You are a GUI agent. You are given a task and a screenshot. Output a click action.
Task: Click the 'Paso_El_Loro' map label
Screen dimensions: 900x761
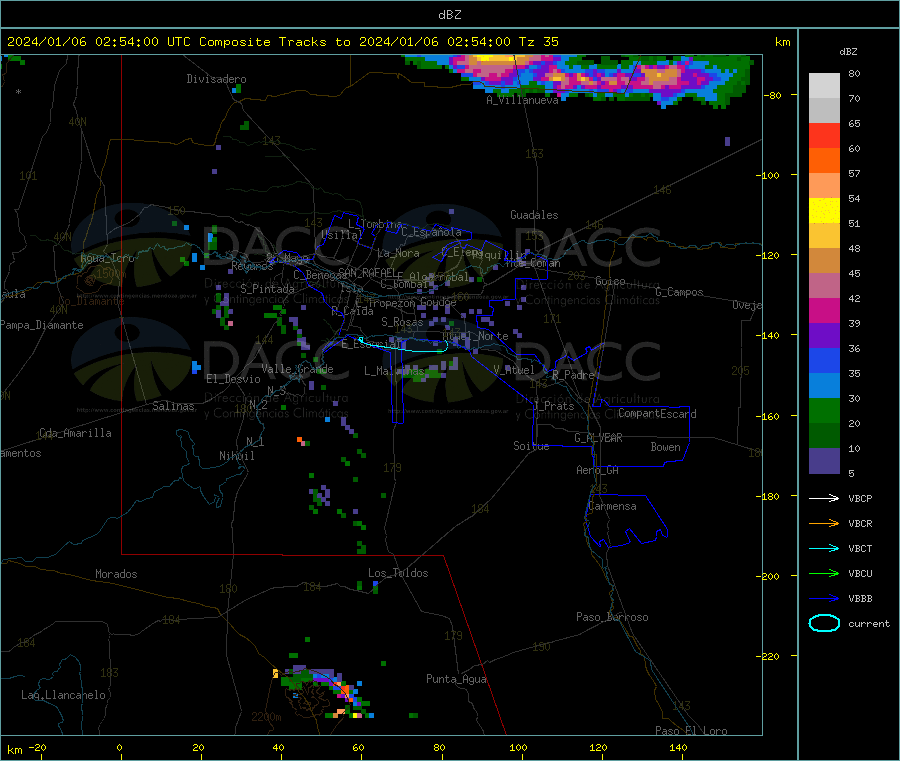[x=691, y=731]
